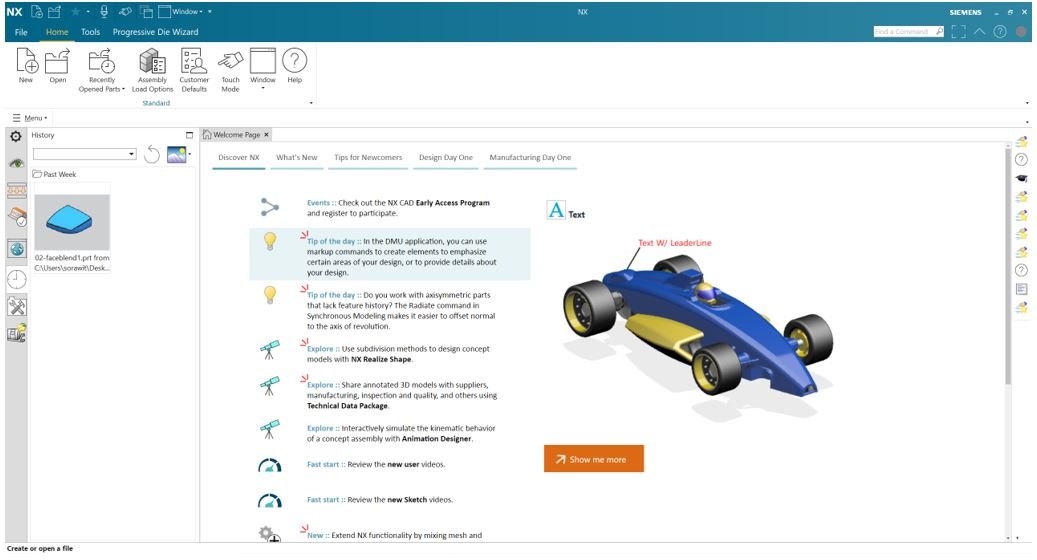Click the document list icon on right bar
Image resolution: width=1037 pixels, height=560 pixels.
[1022, 289]
